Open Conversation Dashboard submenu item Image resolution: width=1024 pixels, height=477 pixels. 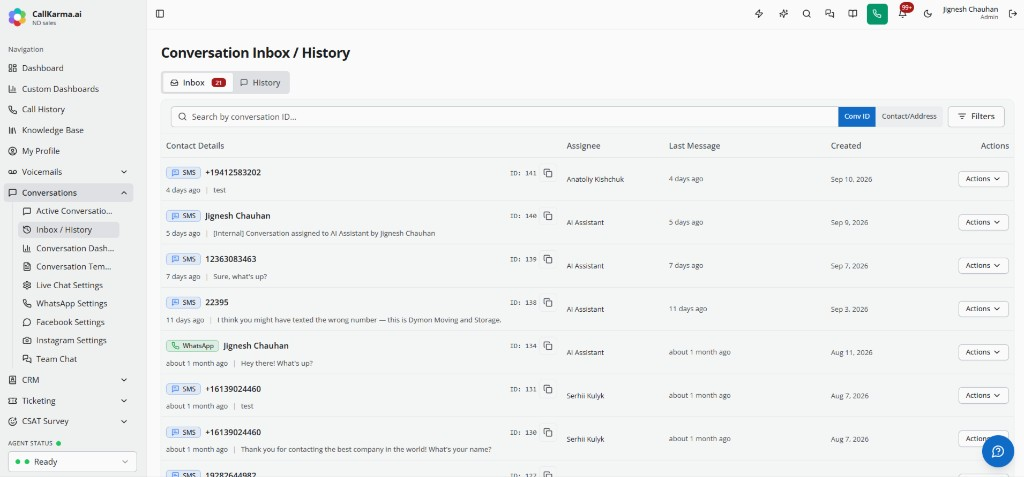click(69, 248)
